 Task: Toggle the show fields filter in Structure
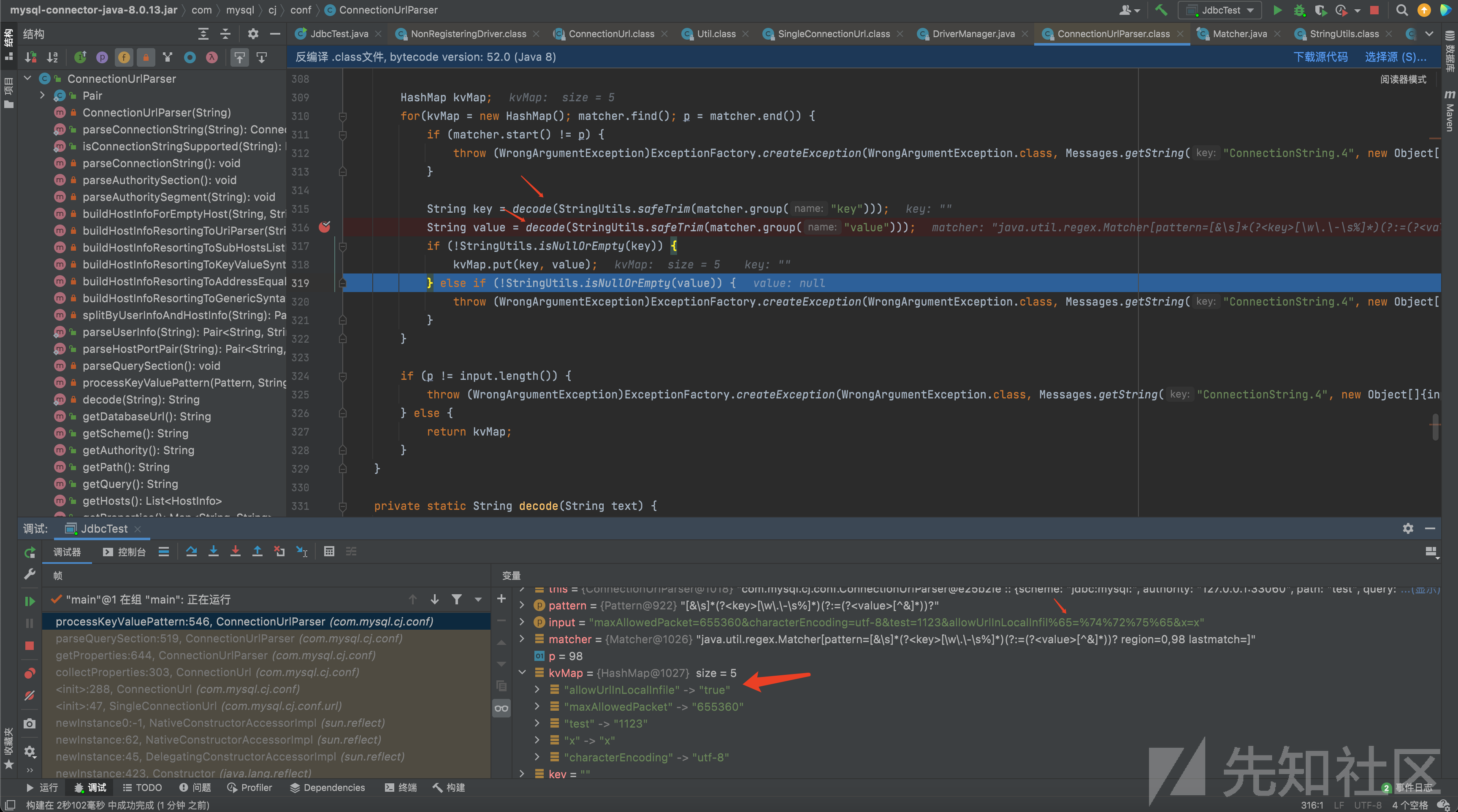(x=124, y=57)
